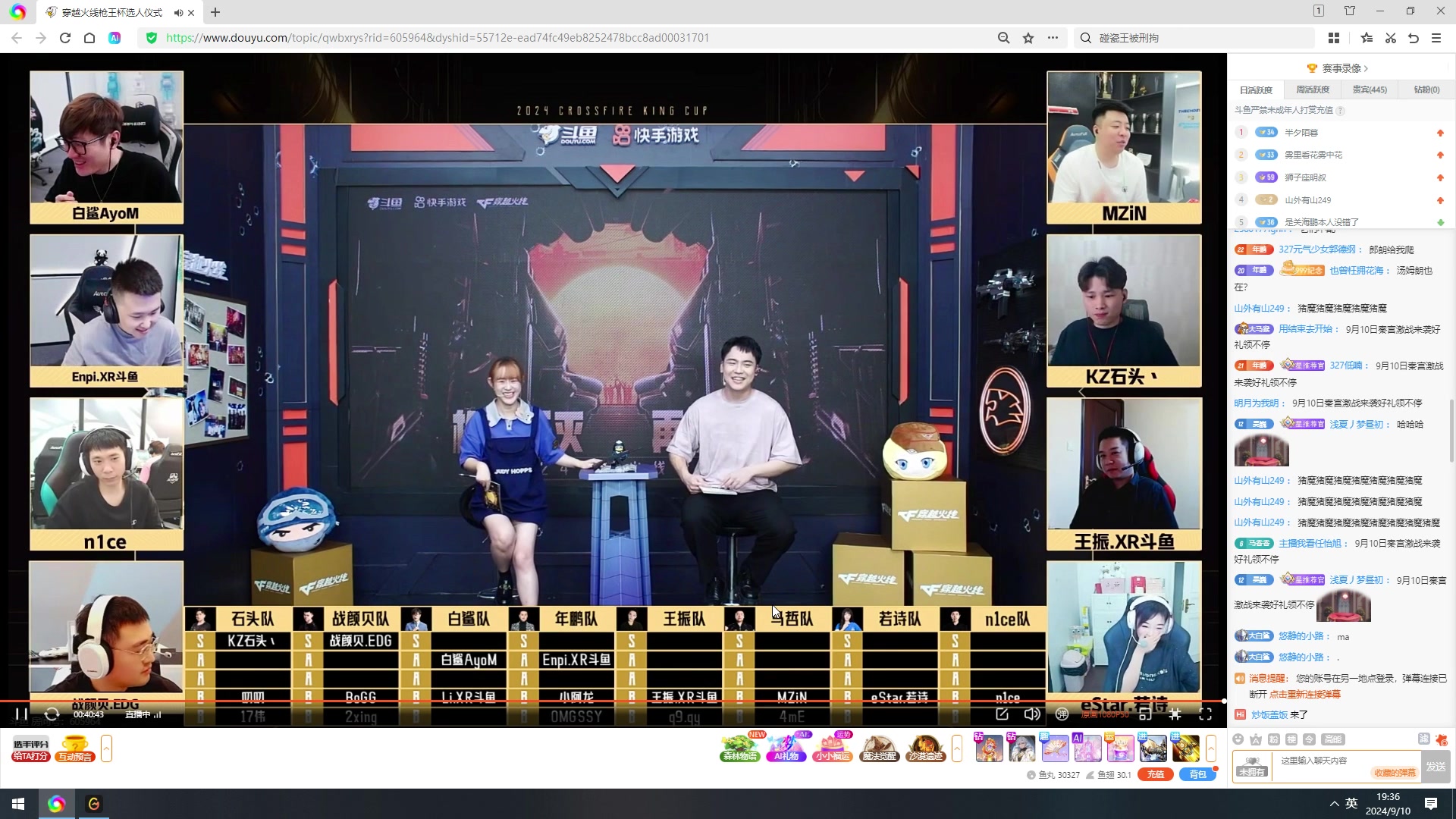1456x819 pixels.
Task: Open the 魔法觉醒 activity
Action: tap(879, 748)
